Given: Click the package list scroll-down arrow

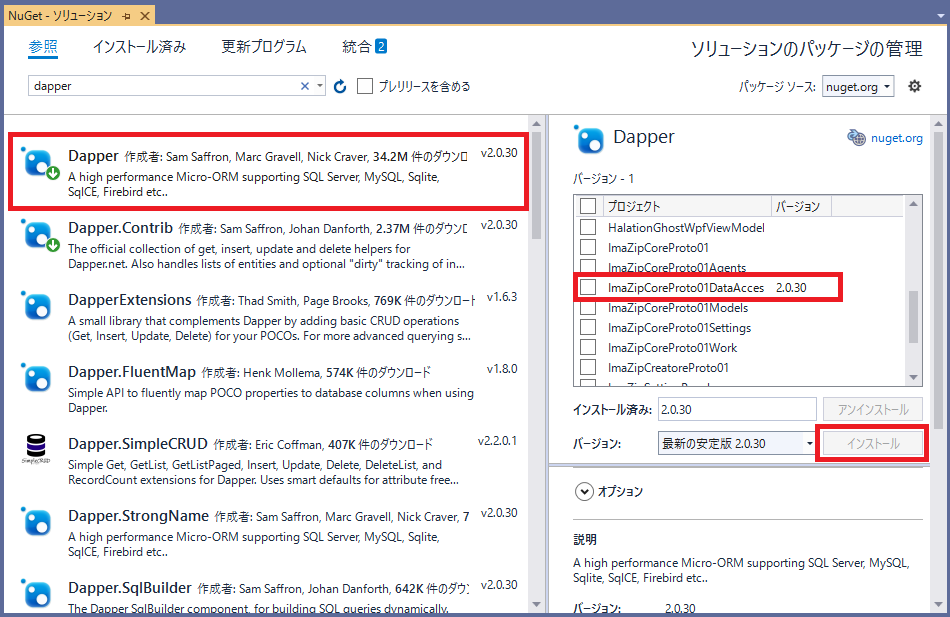Looking at the screenshot, I should click(536, 605).
